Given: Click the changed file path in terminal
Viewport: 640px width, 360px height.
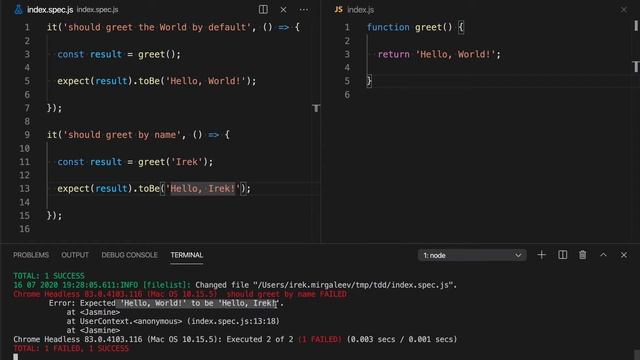Looking at the screenshot, I should coord(353,285).
